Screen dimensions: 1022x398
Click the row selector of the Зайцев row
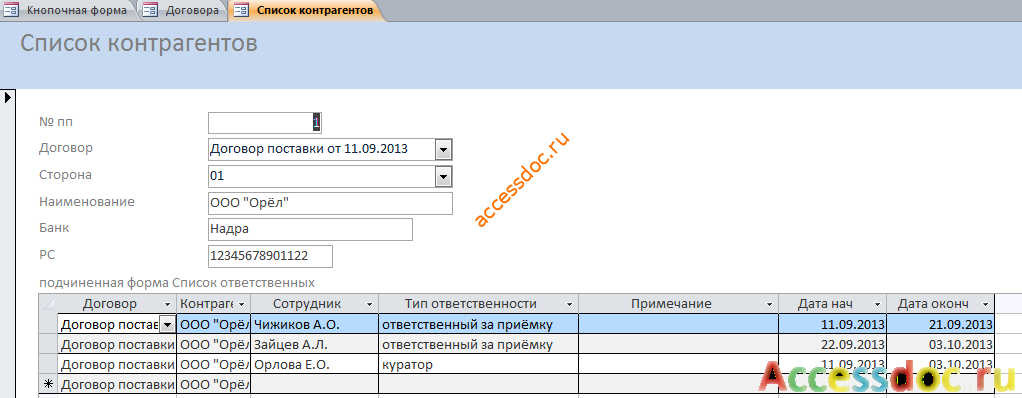tap(48, 344)
